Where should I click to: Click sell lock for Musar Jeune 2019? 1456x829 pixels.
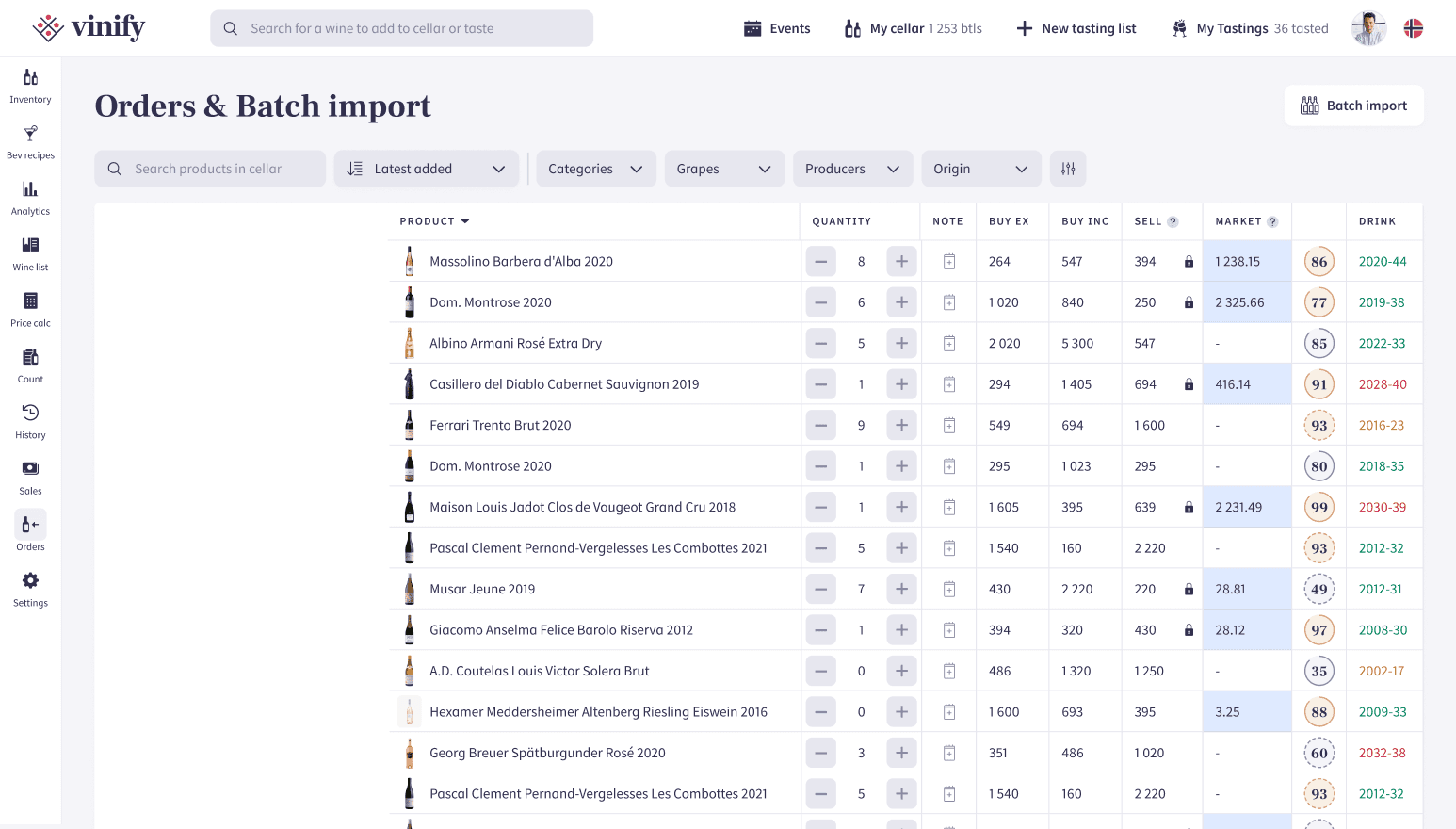1189,589
